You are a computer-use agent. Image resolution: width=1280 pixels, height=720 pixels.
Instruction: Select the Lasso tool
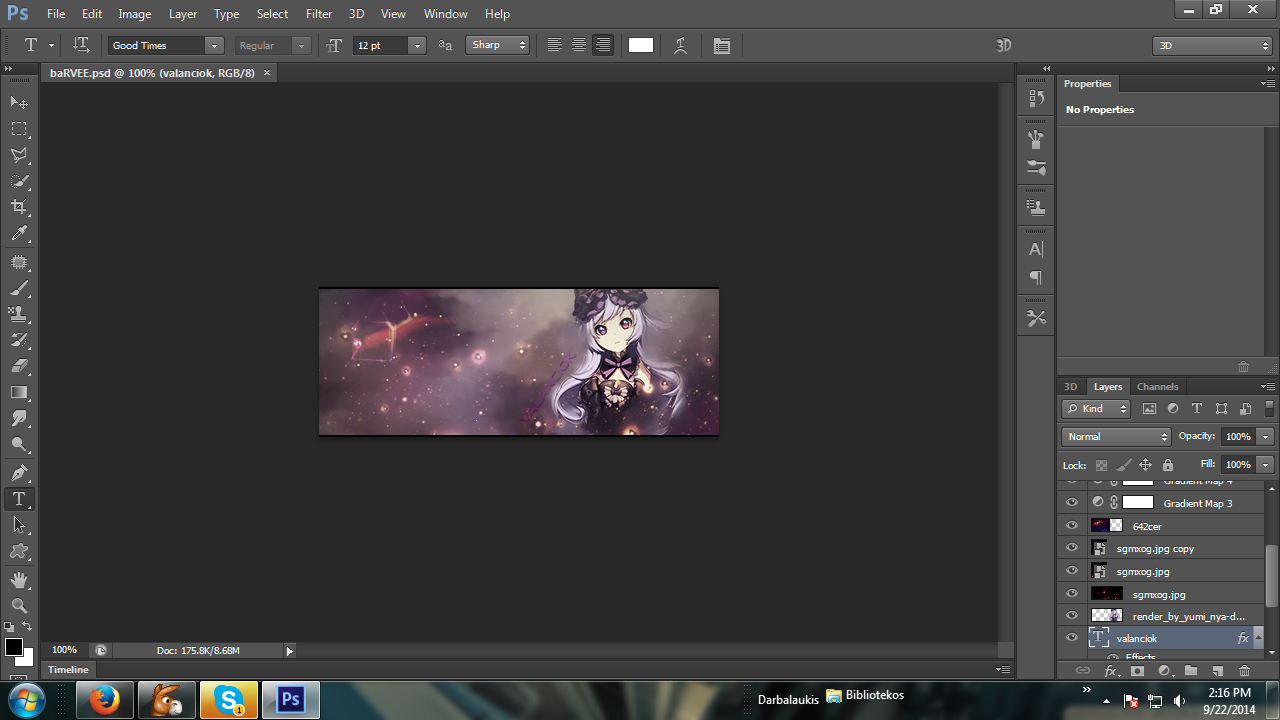19,155
